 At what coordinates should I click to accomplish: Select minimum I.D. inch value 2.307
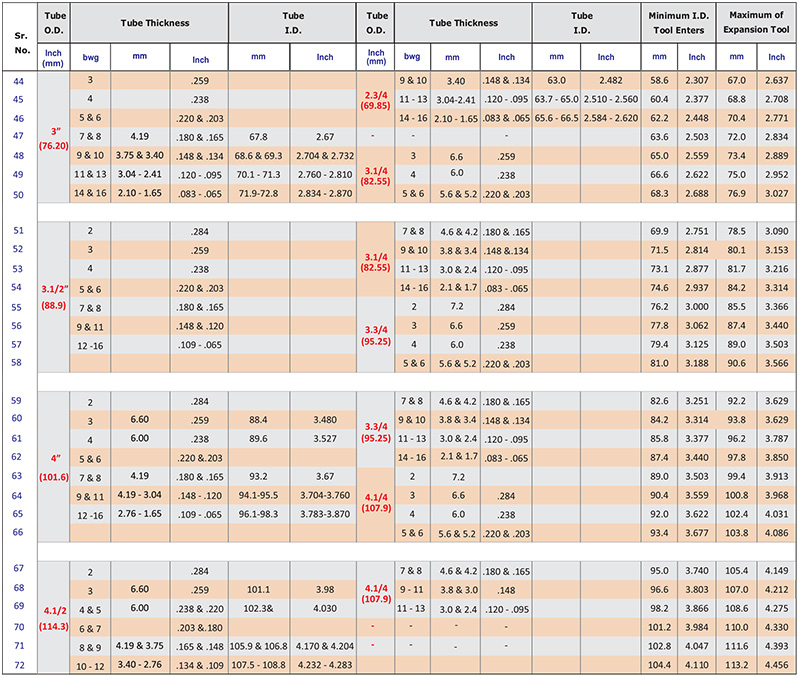(x=696, y=81)
